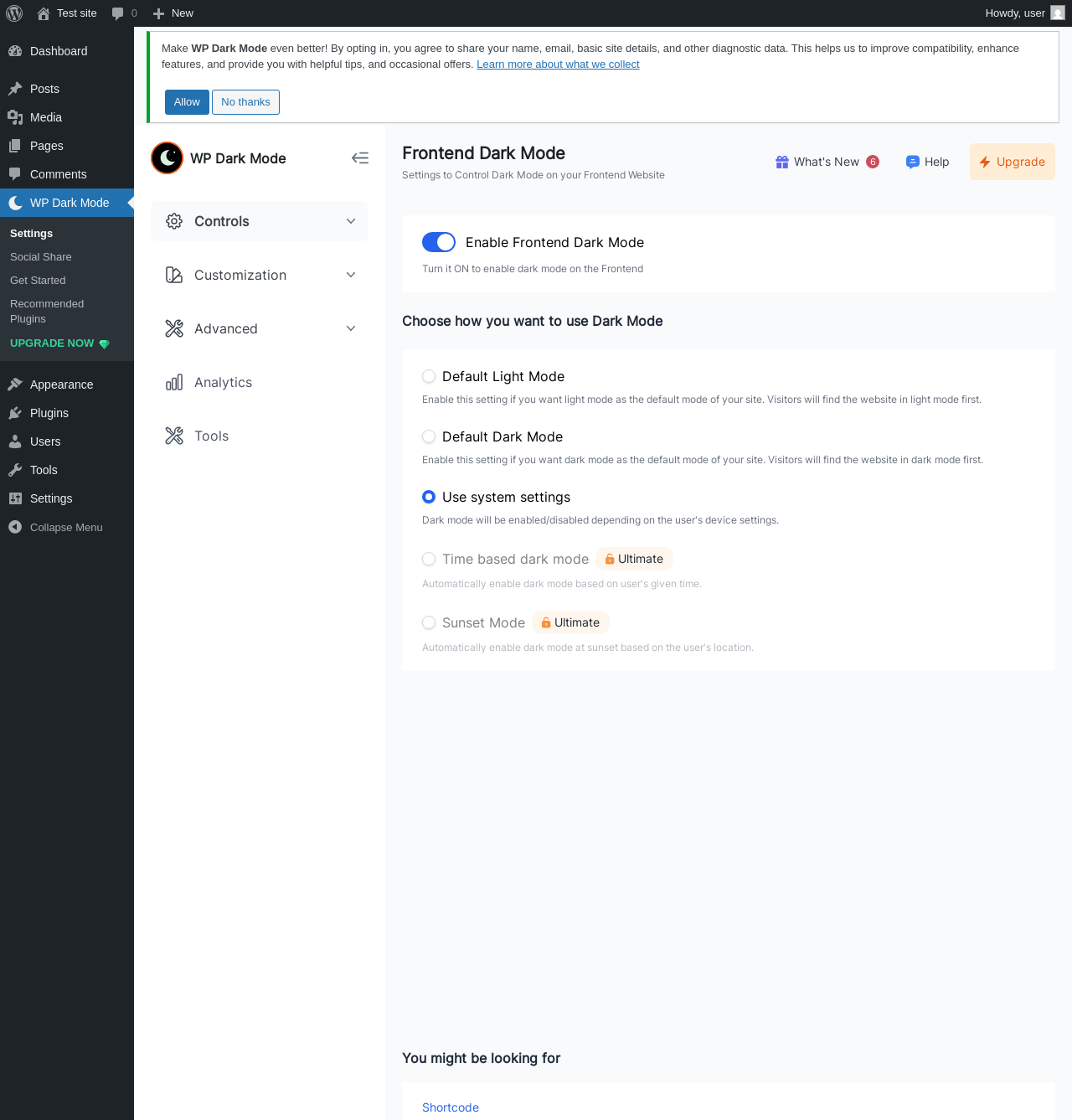Image resolution: width=1072 pixels, height=1120 pixels.
Task: Click the plus icon next to New
Action: coord(158,13)
